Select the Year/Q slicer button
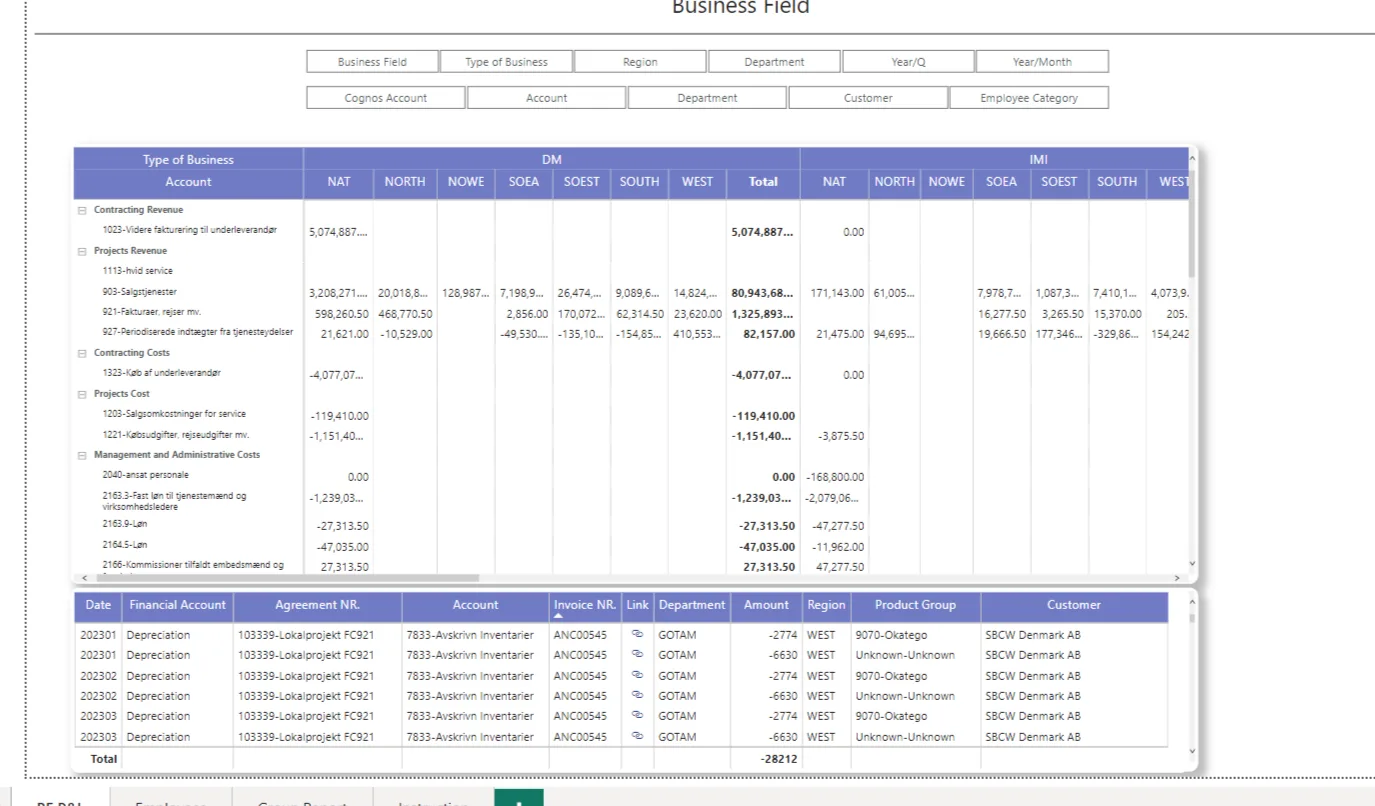The width and height of the screenshot is (1375, 806). [x=908, y=62]
